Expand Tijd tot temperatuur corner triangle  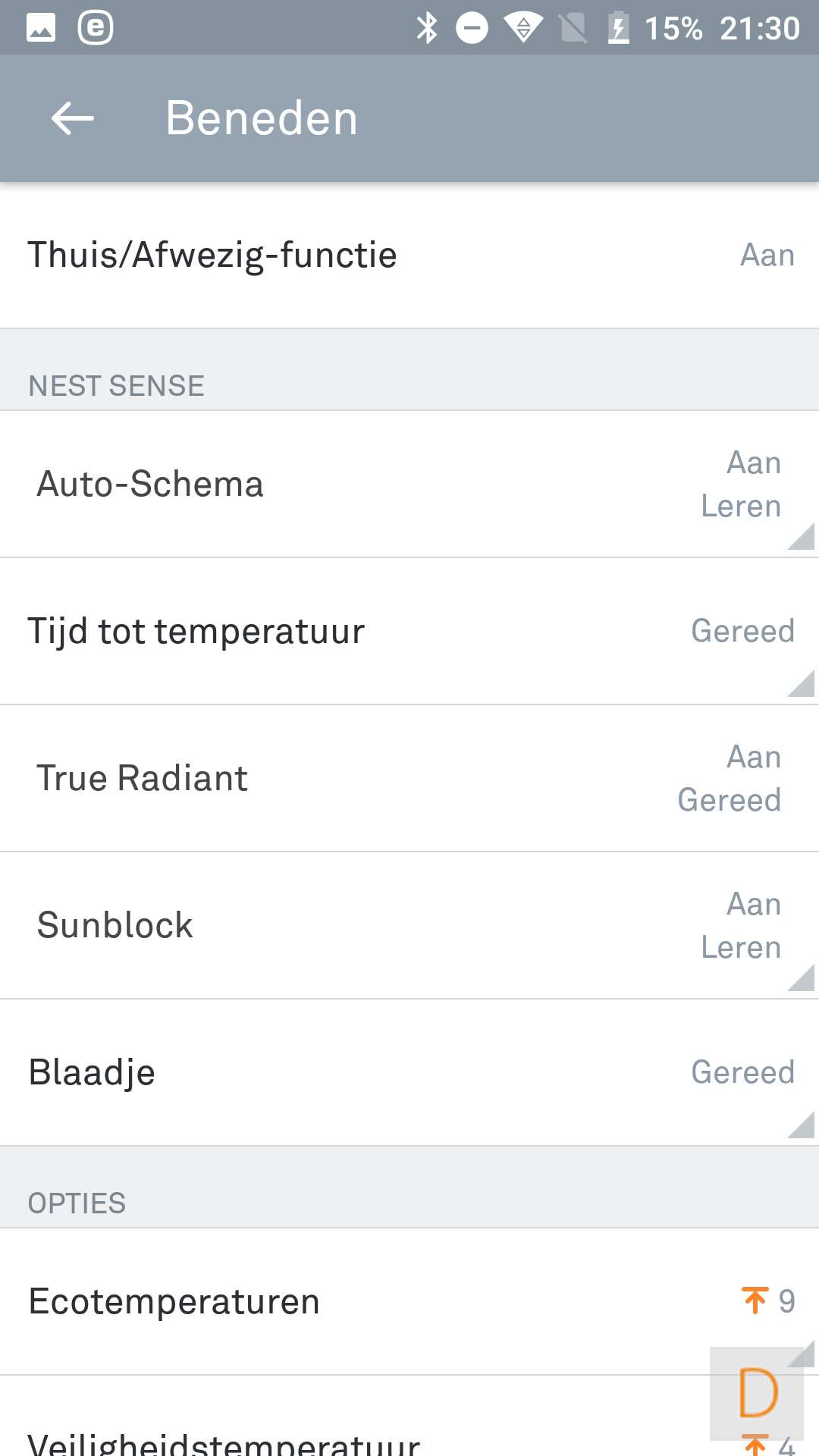802,684
